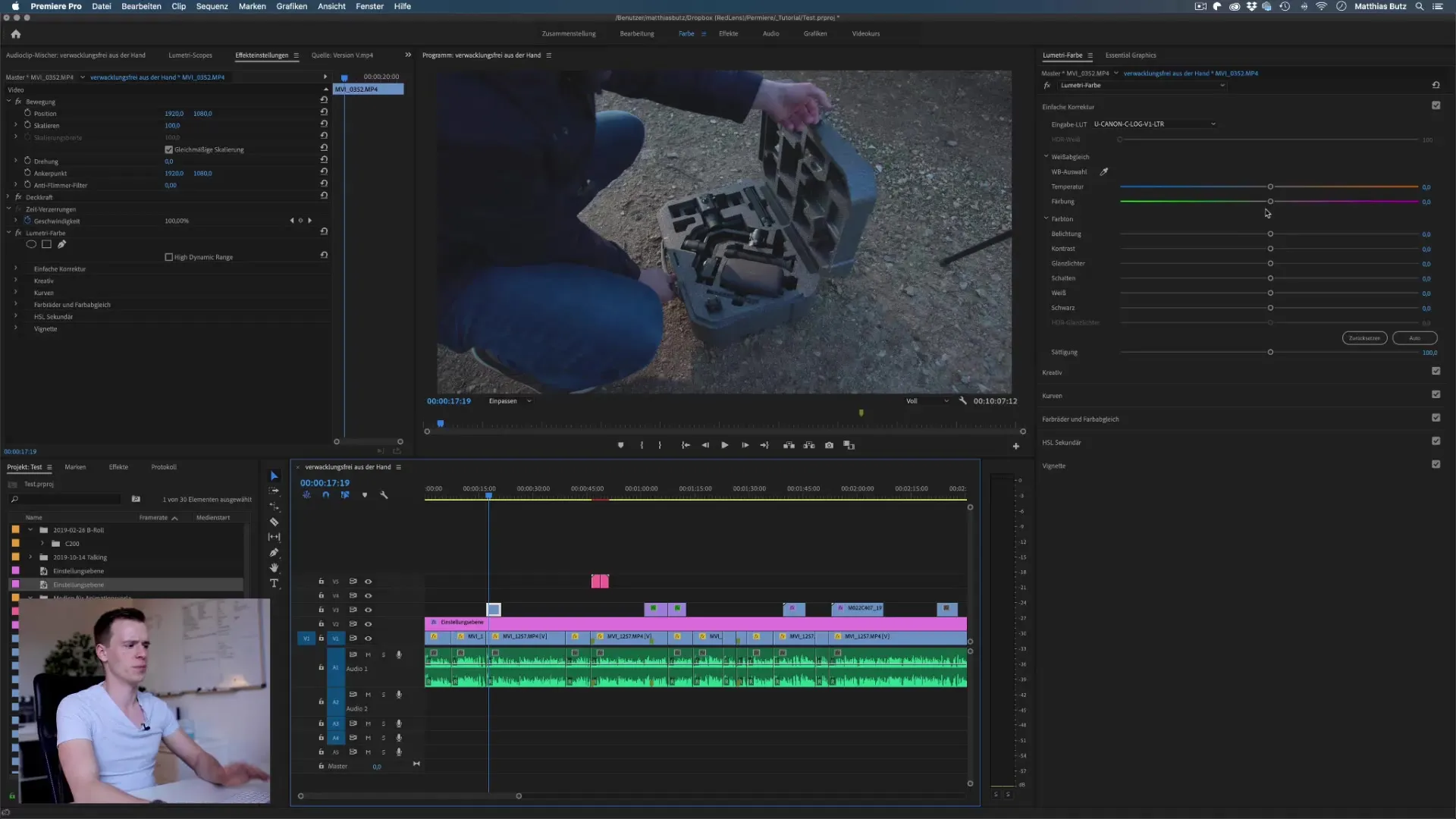Viewport: 1456px width, 819px height.
Task: Step back one frame in program monitor
Action: (705, 445)
